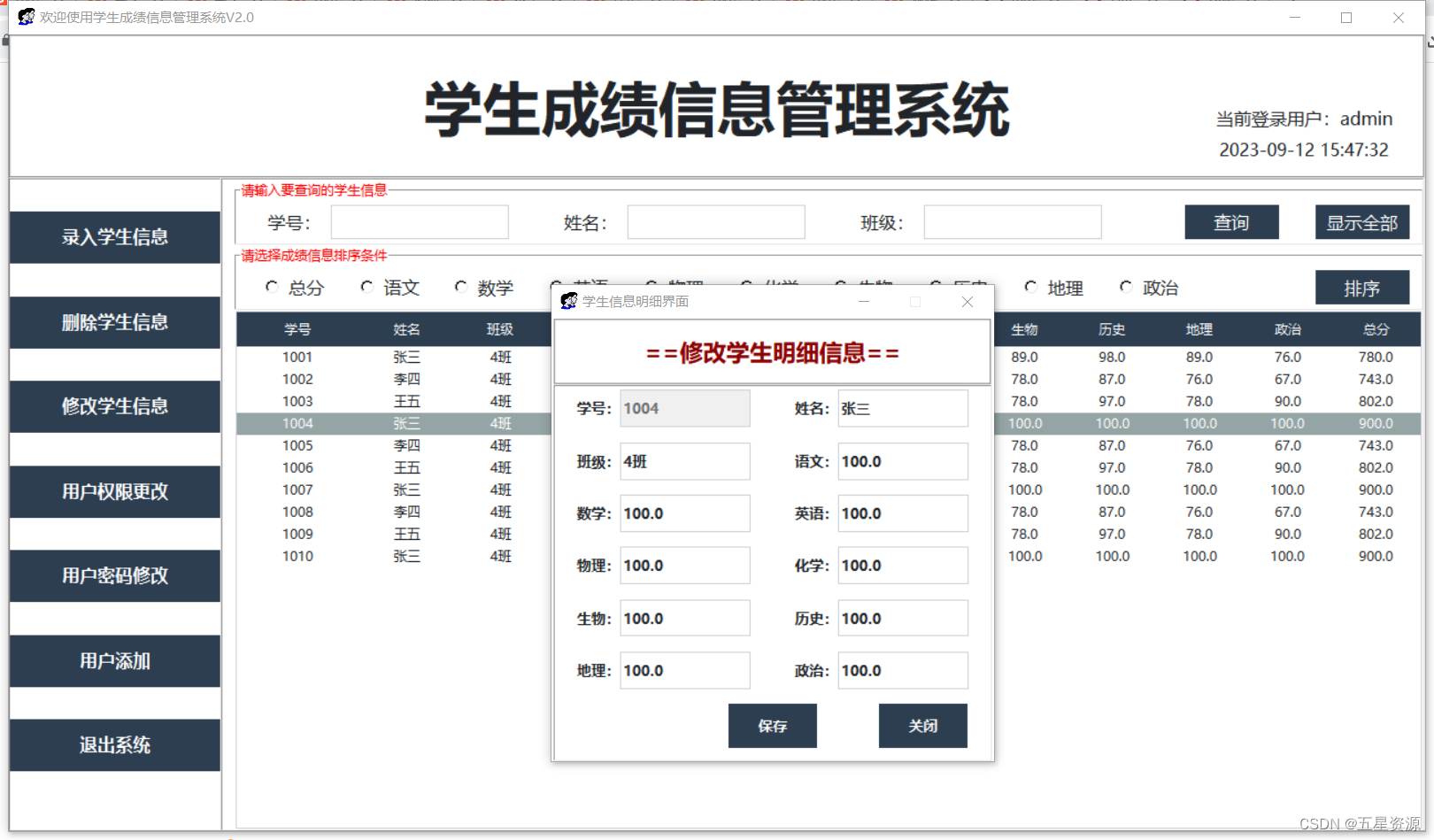The width and height of the screenshot is (1434, 840).
Task: Click 显示全部 to show all records
Action: pos(1362,222)
